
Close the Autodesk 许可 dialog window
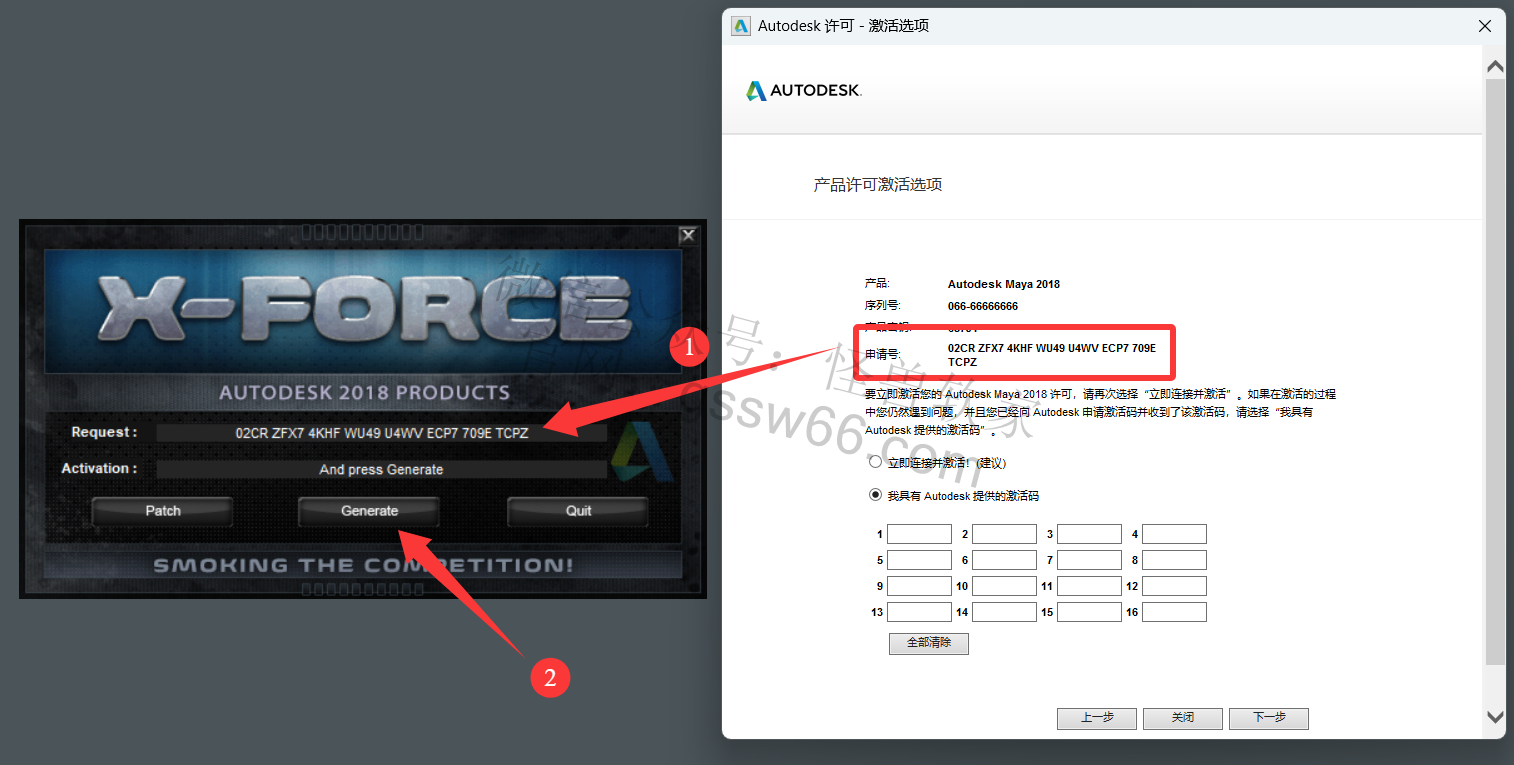1485,26
